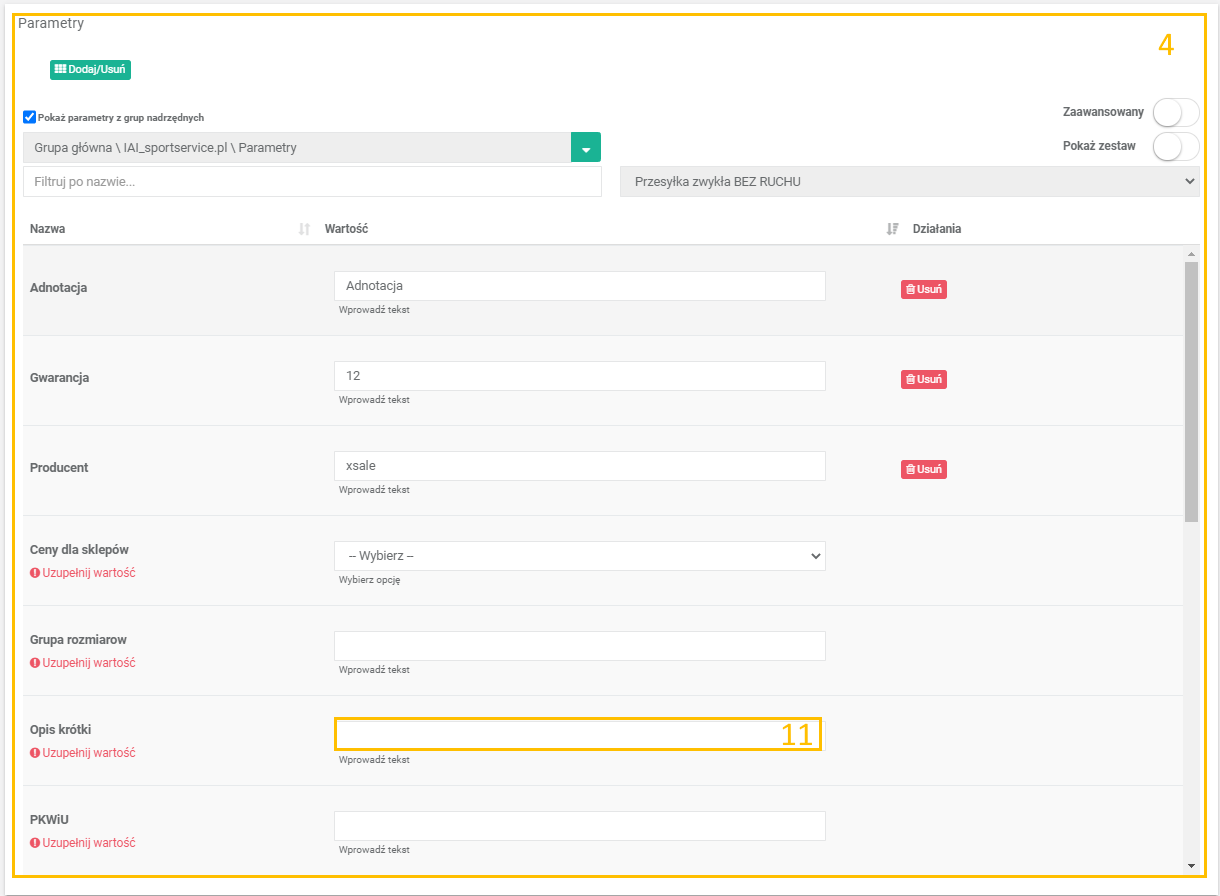Screen dimensions: 1220x896
Task: Click the Opis krótki text input
Action: coord(577,735)
